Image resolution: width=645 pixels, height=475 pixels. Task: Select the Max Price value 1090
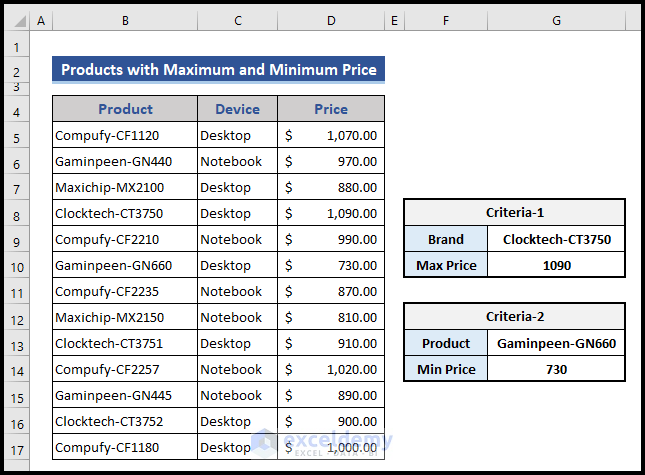tap(556, 265)
